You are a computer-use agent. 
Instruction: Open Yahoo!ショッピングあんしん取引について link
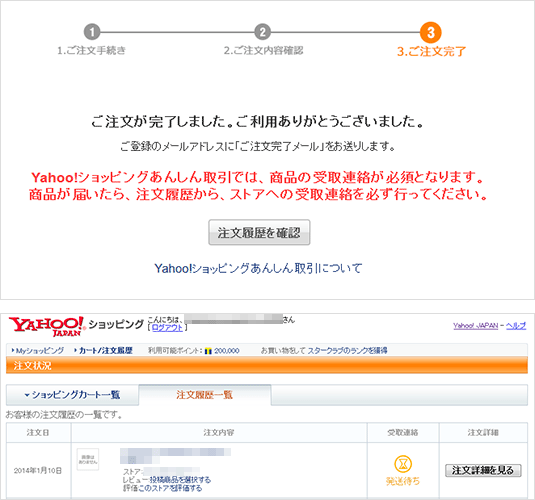[258, 268]
